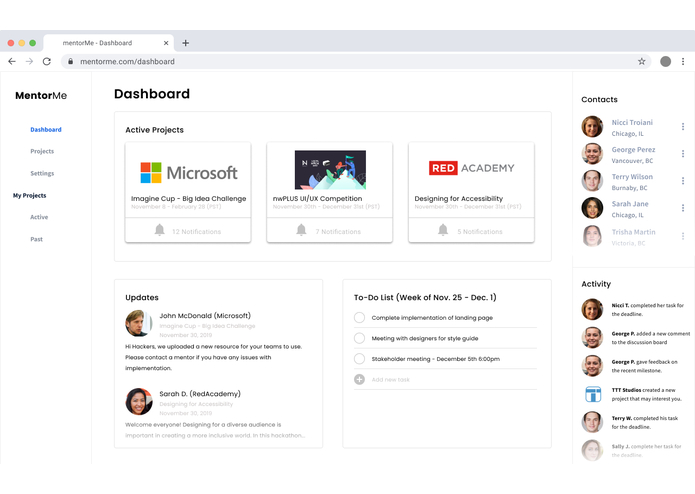Click bell icon beside 5 Notifications
This screenshot has width=695, height=494.
coord(443,230)
